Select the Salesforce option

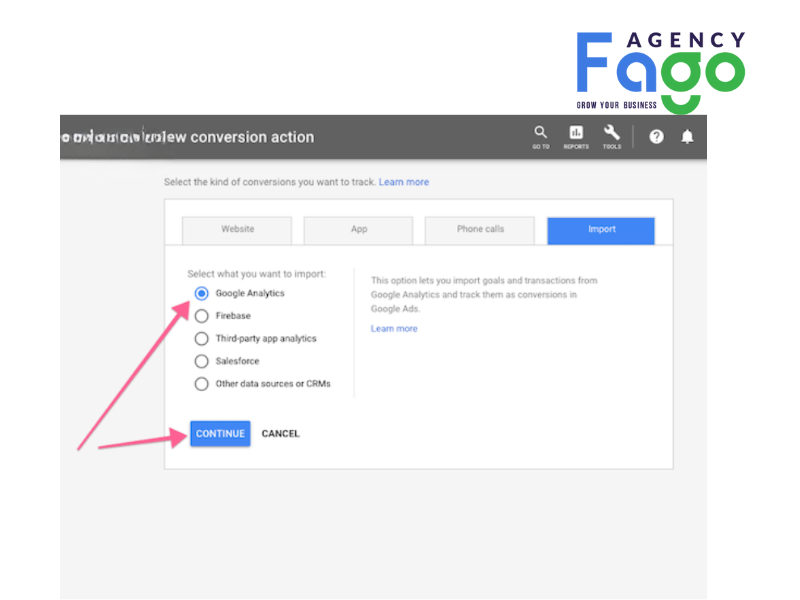point(201,361)
